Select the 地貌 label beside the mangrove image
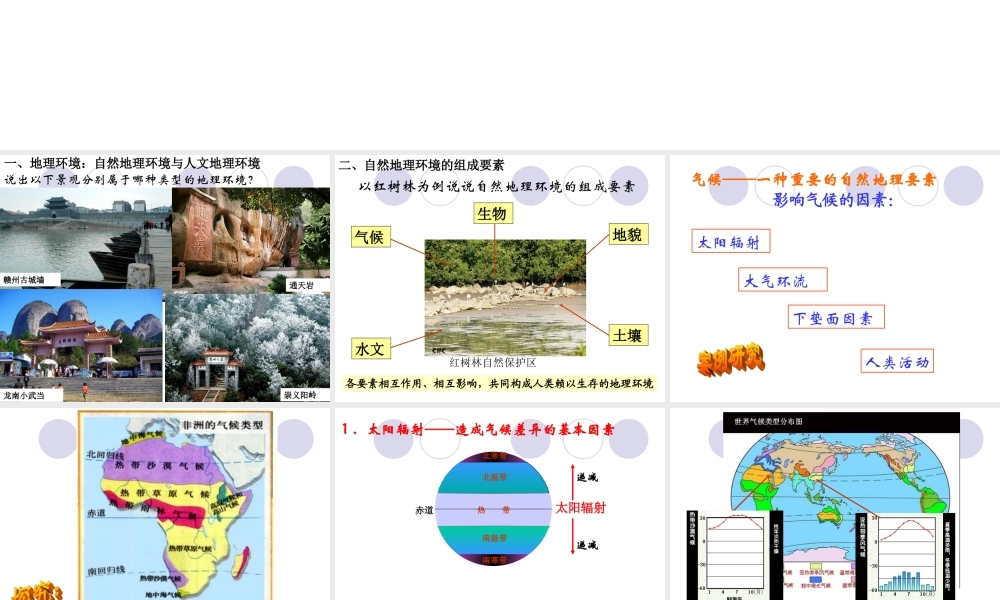This screenshot has height=600, width=1000. point(628,234)
